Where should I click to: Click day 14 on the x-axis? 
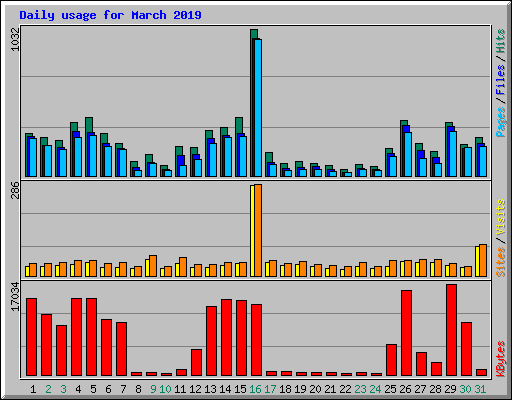pyautogui.click(x=225, y=389)
